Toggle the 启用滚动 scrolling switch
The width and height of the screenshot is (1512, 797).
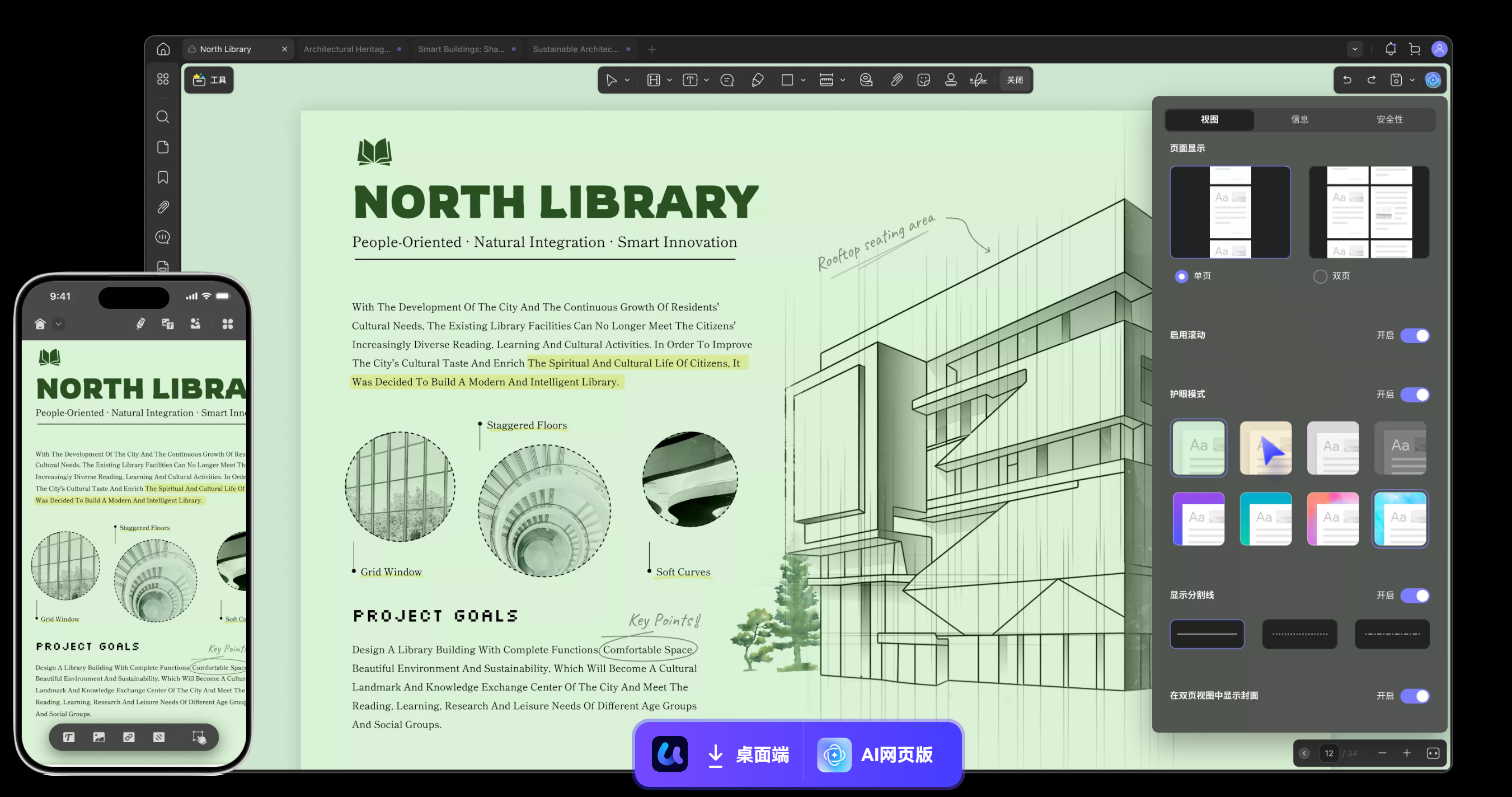coord(1415,335)
